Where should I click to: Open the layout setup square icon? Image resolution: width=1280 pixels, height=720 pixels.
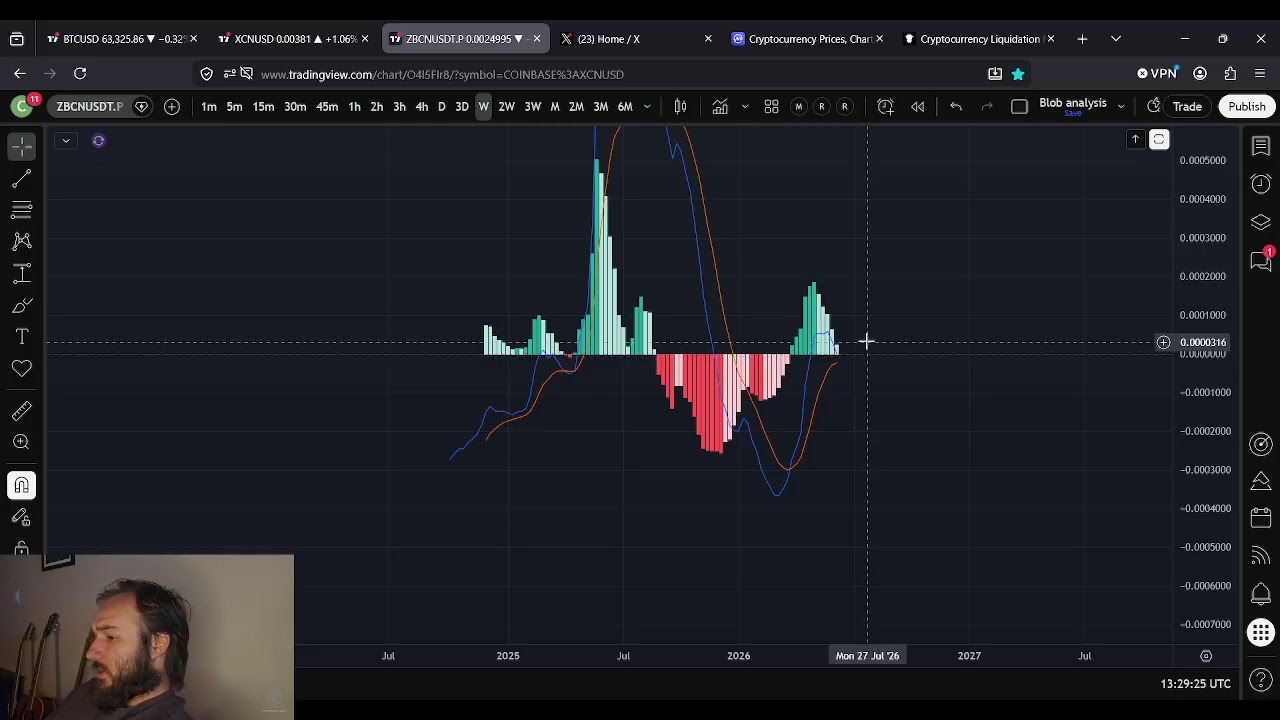pos(1019,106)
